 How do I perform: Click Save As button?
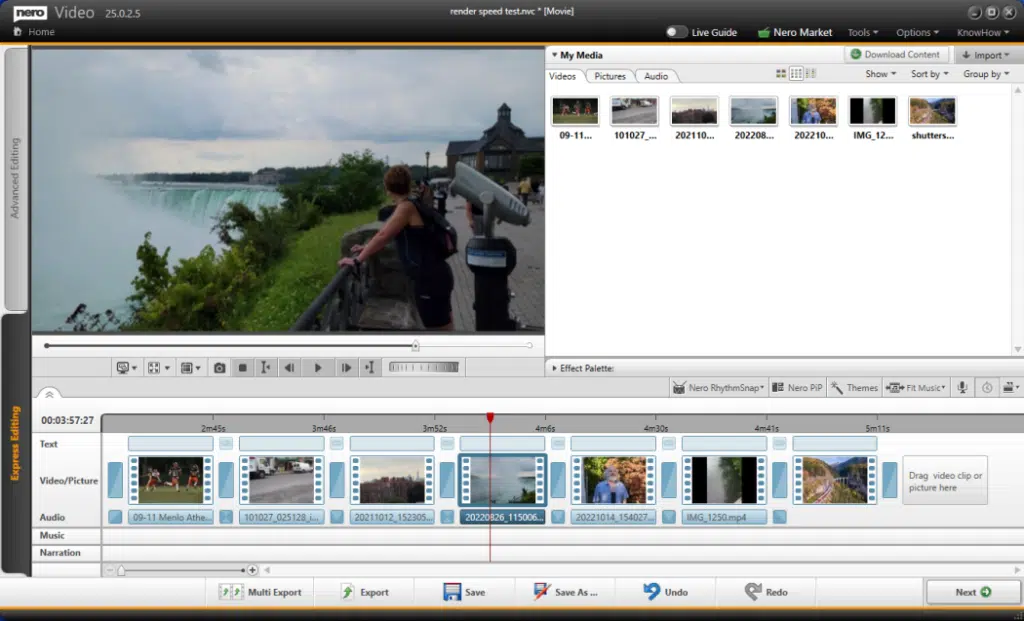pyautogui.click(x=566, y=592)
